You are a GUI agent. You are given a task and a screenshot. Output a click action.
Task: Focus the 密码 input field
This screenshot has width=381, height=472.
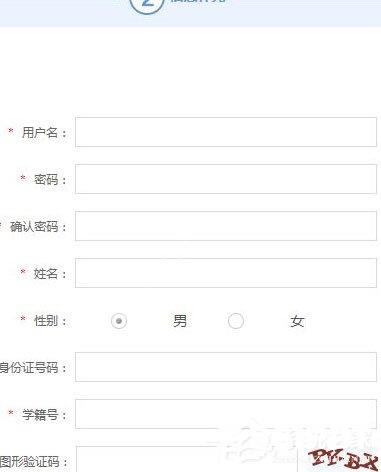pos(226,179)
